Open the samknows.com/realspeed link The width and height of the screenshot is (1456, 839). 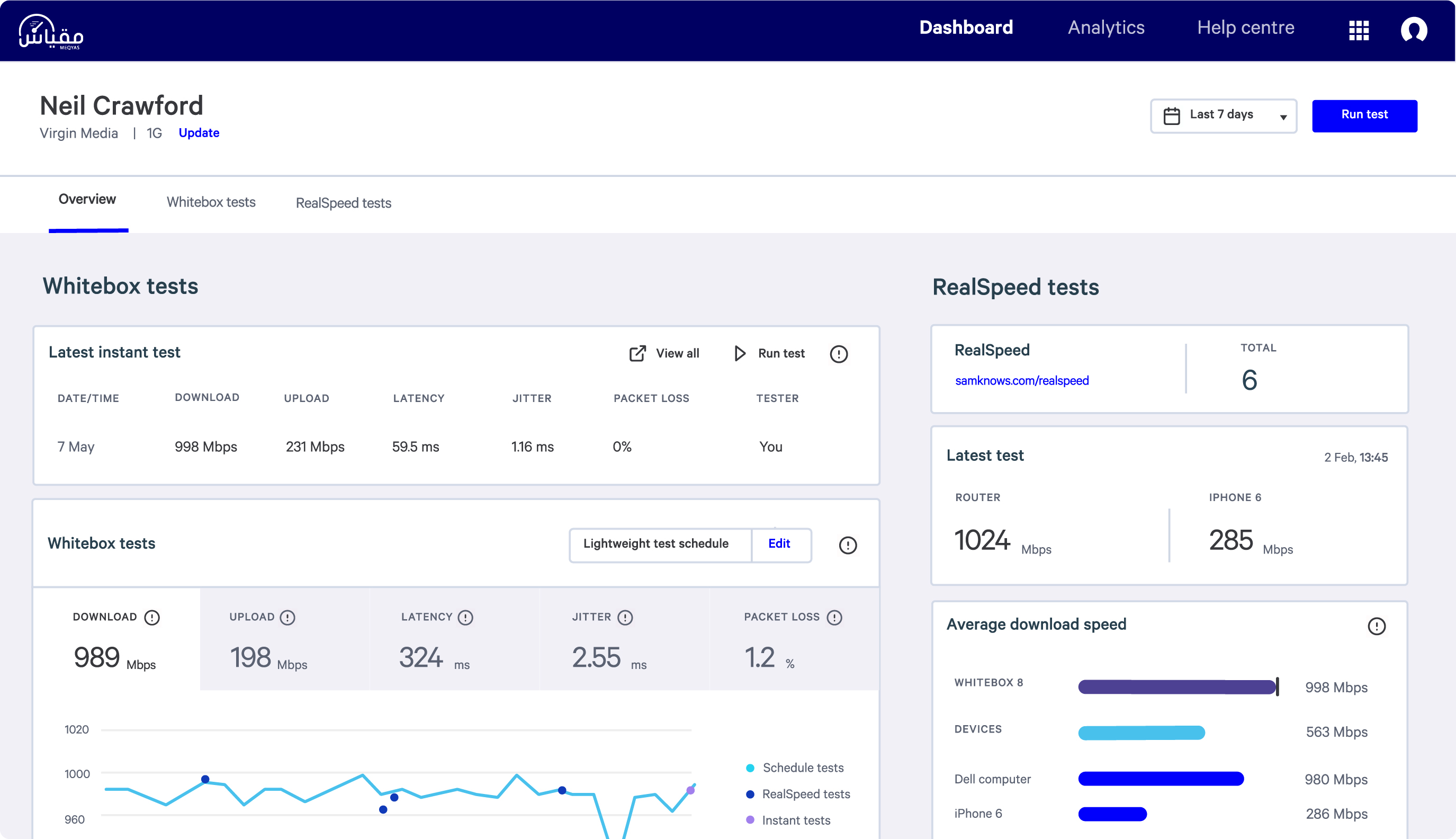coord(1022,380)
